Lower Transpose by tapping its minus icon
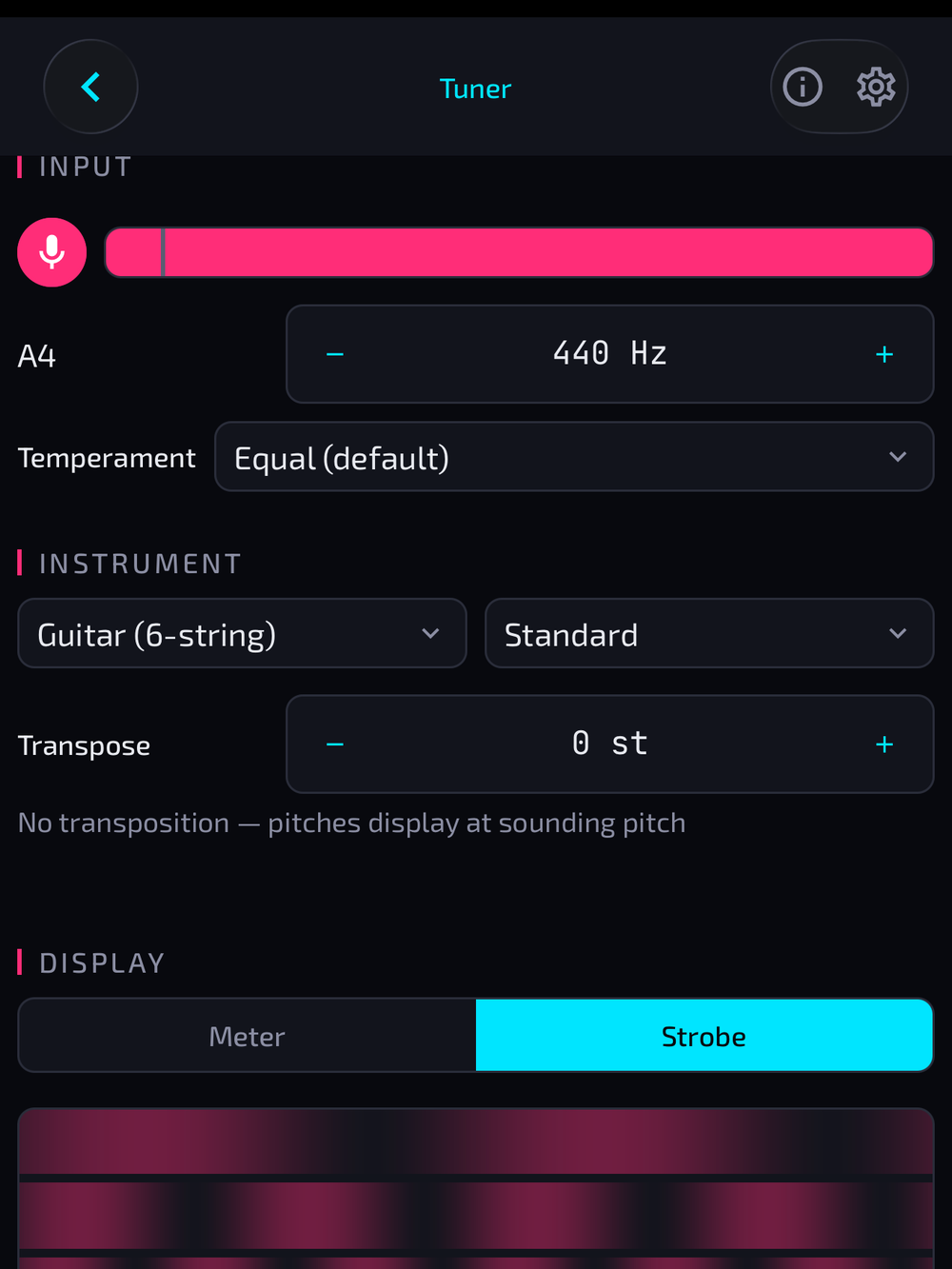The width and height of the screenshot is (952, 1269). tap(335, 744)
